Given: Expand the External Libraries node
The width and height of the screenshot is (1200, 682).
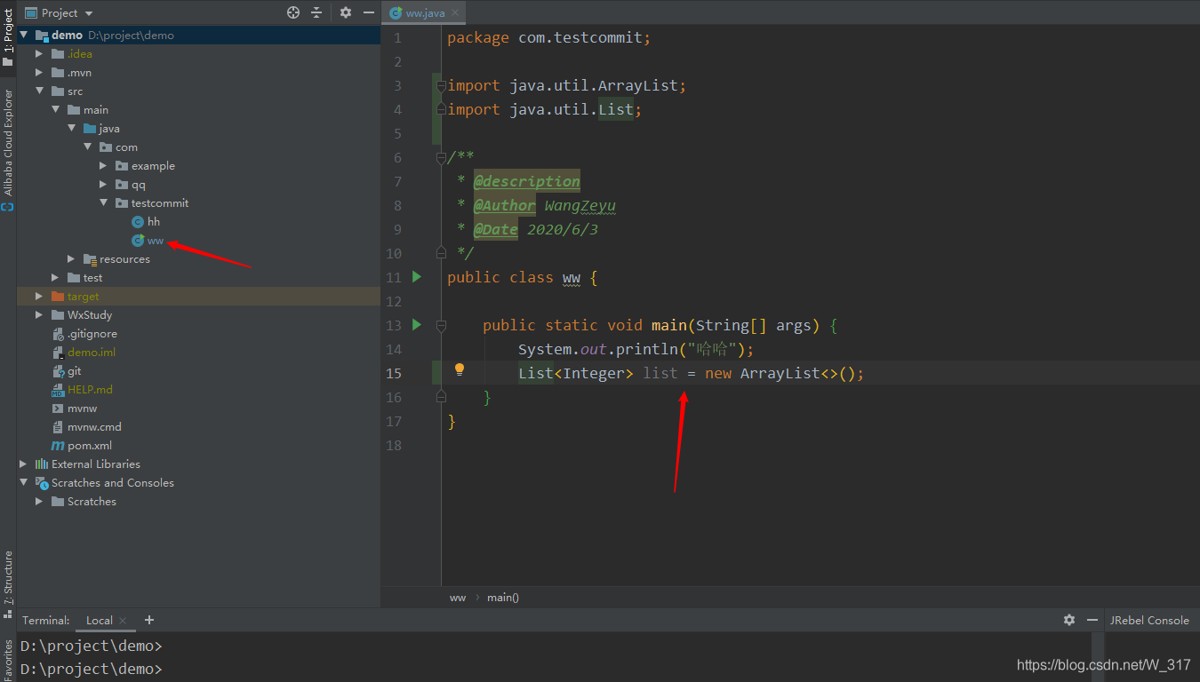Looking at the screenshot, I should 23,464.
